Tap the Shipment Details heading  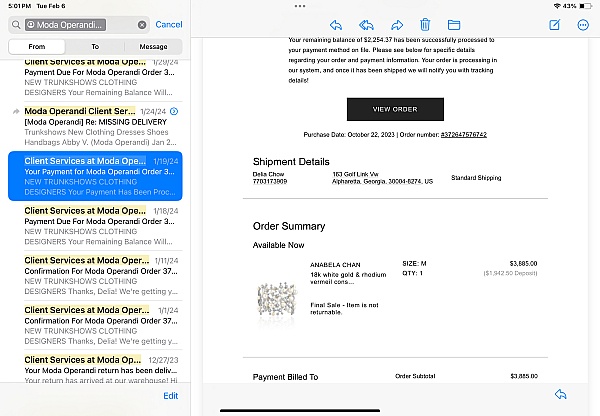click(291, 162)
